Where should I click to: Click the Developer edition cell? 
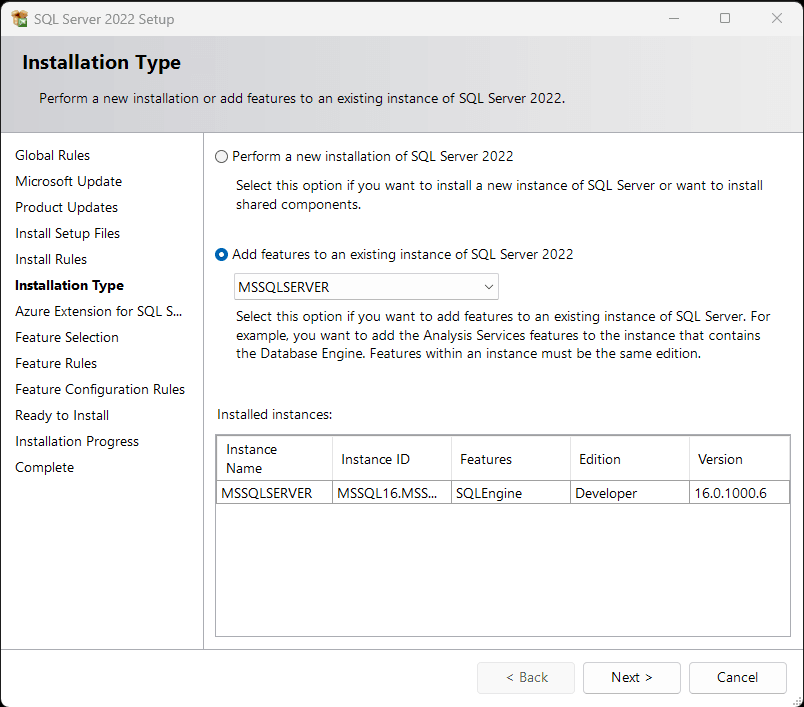pos(630,493)
